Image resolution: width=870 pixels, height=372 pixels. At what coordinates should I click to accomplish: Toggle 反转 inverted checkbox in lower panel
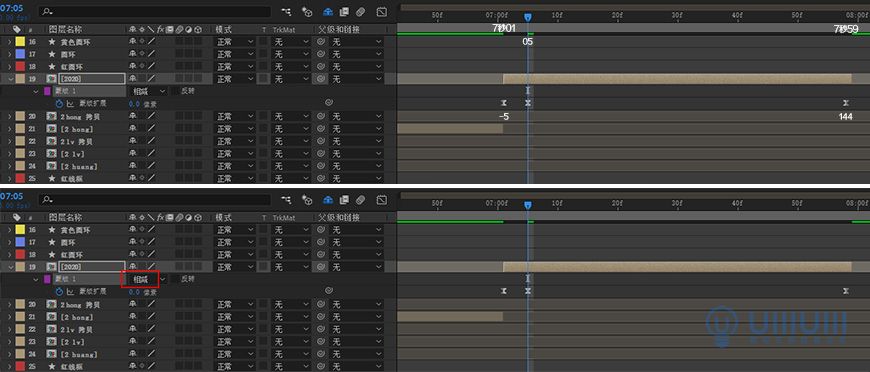tap(175, 279)
